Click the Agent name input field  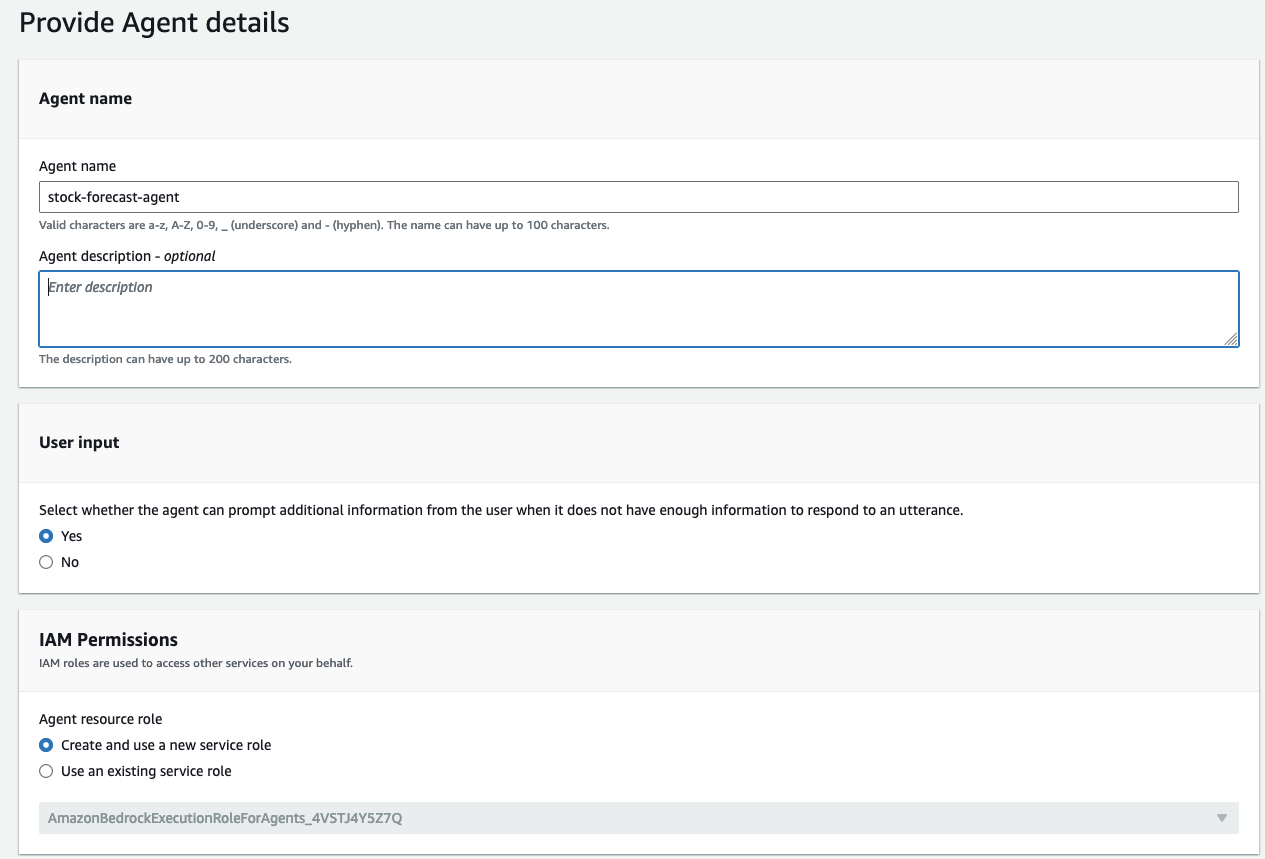click(x=638, y=196)
